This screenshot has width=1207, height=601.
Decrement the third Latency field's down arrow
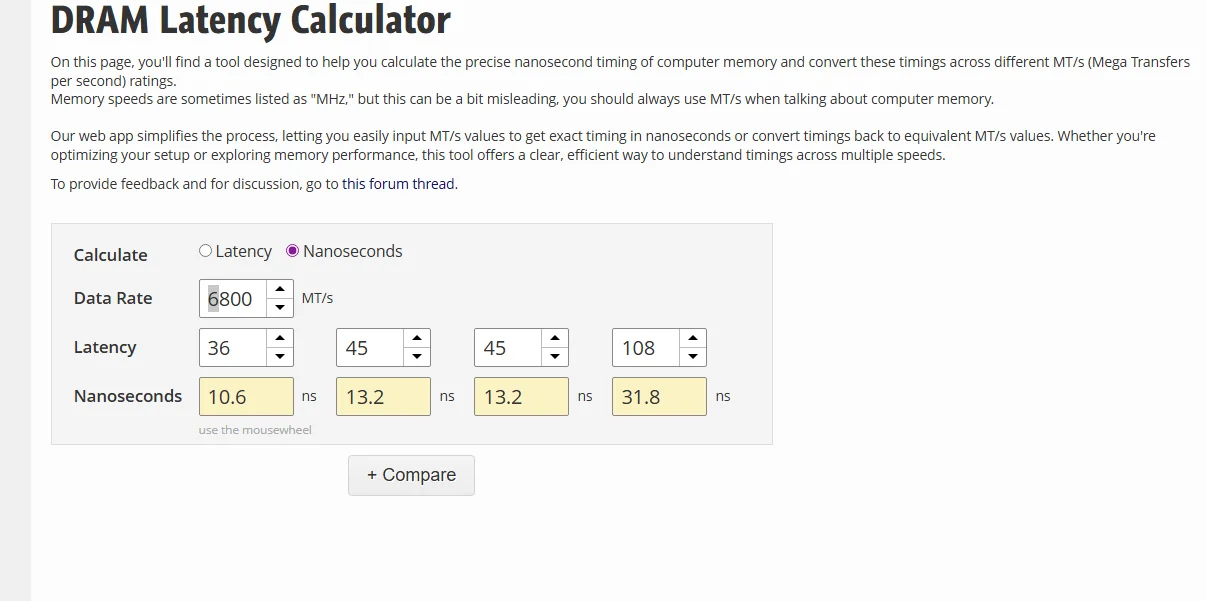pos(556,356)
